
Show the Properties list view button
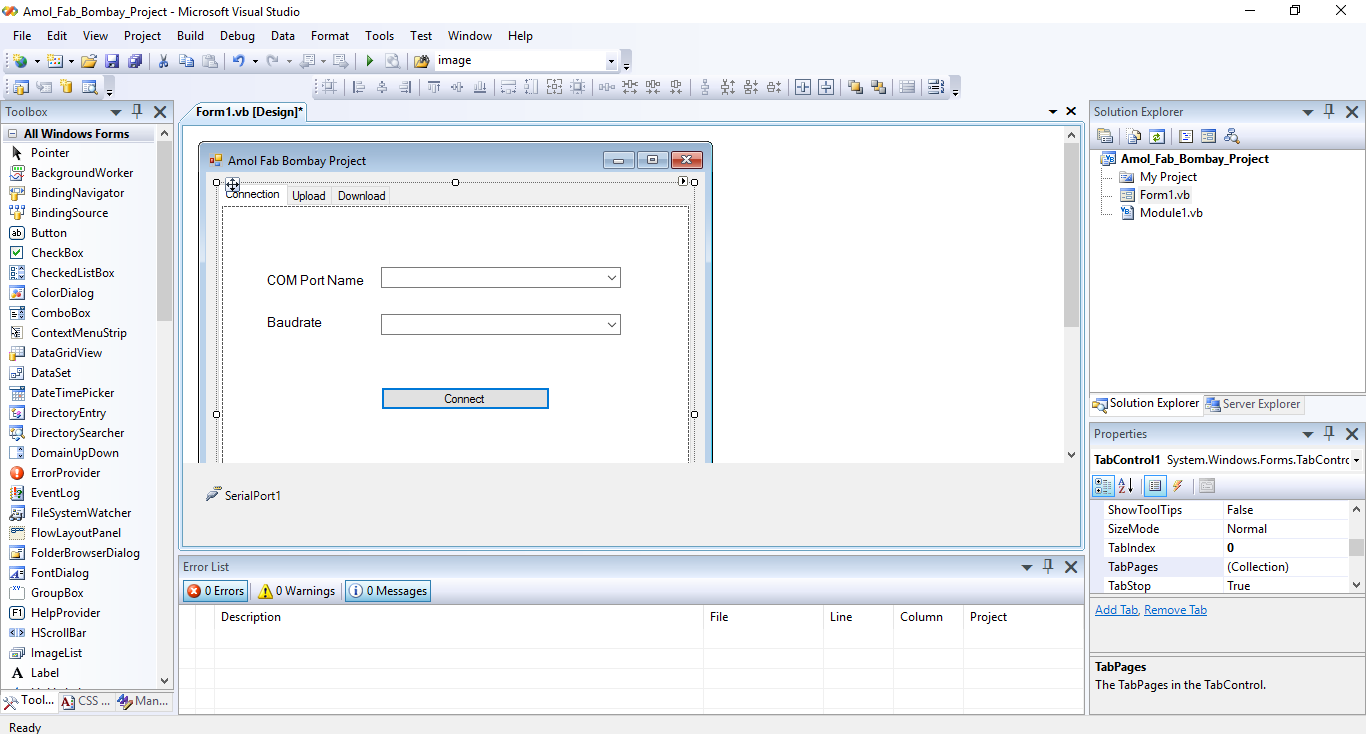click(x=1155, y=486)
